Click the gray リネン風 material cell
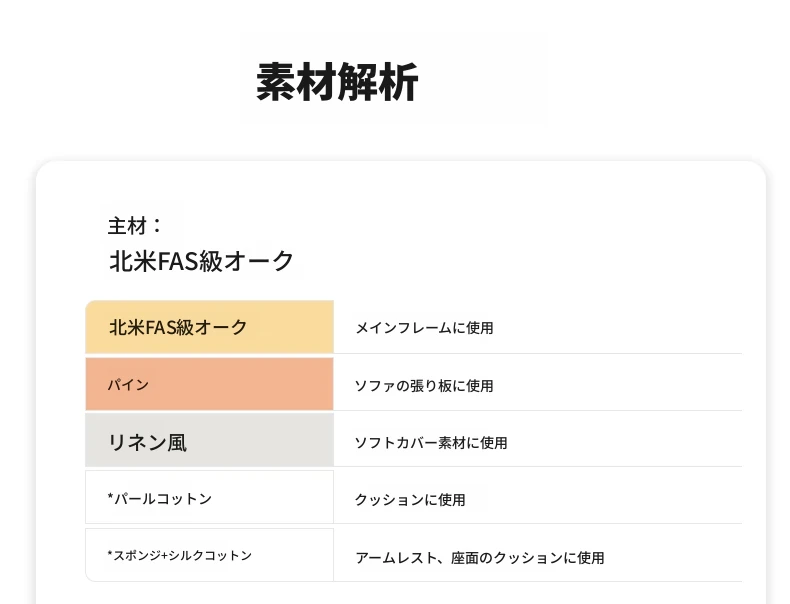 point(209,441)
